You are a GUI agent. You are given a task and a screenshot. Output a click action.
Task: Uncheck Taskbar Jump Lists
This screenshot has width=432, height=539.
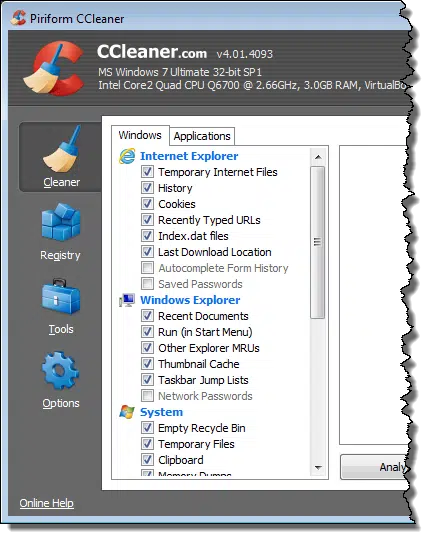click(x=147, y=380)
